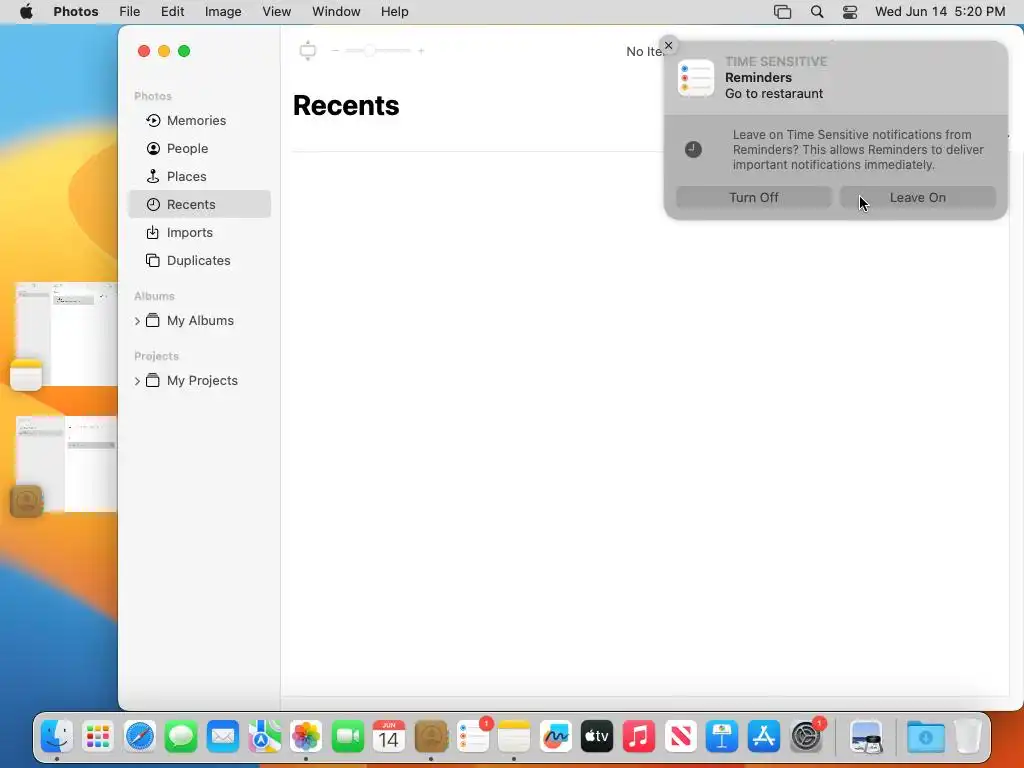Click the Reminders app icon in notification
Viewport: 1024px width, 768px height.
pos(696,78)
